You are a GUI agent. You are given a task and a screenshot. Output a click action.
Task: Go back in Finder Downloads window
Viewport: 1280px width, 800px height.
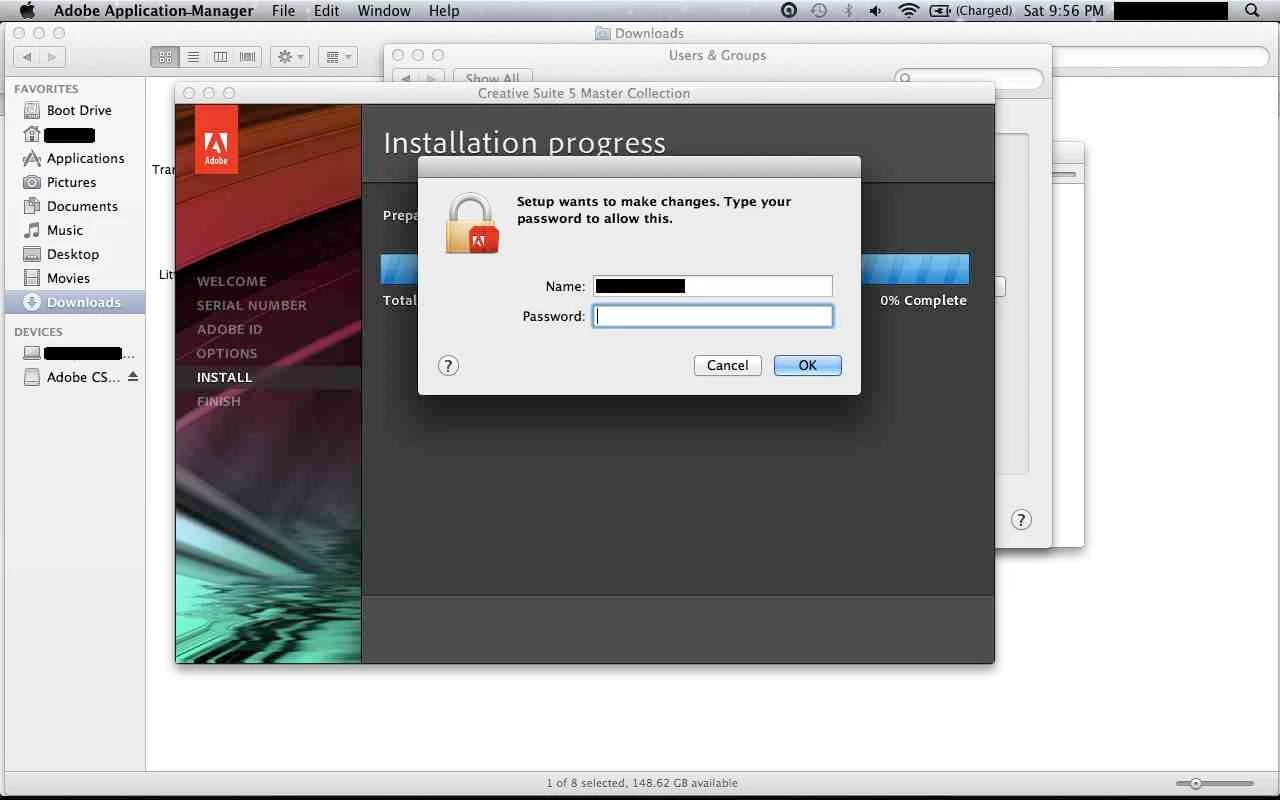pyautogui.click(x=27, y=57)
